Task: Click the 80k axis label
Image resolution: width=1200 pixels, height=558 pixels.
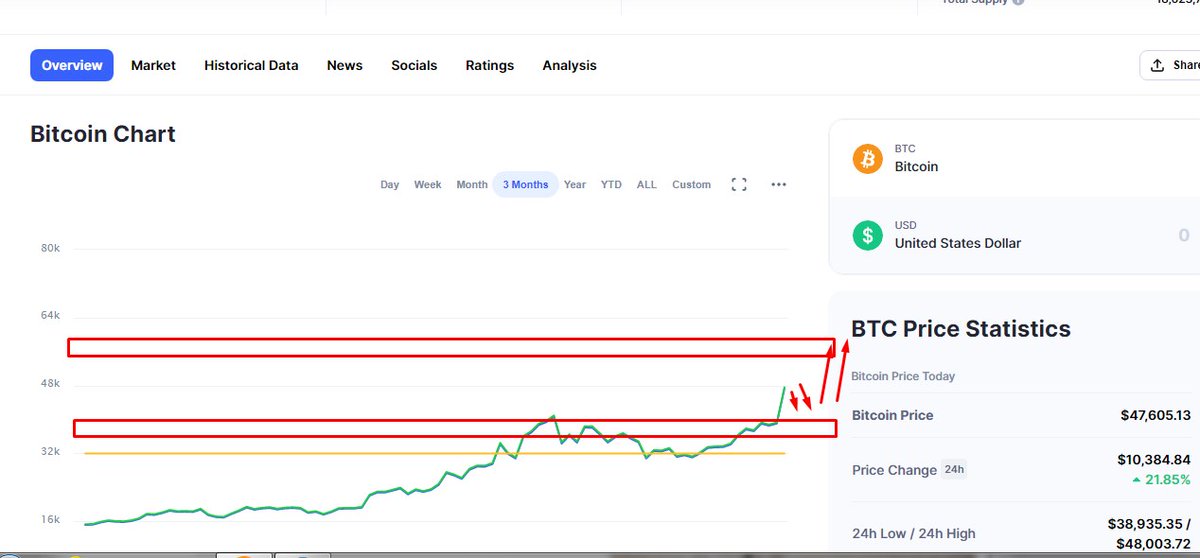Action: tap(50, 247)
